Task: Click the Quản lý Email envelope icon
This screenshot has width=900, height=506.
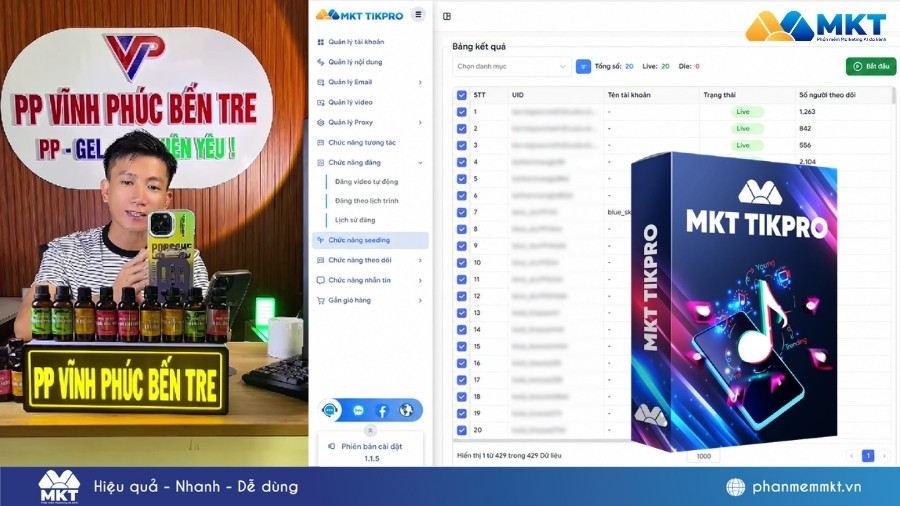Action: (321, 82)
